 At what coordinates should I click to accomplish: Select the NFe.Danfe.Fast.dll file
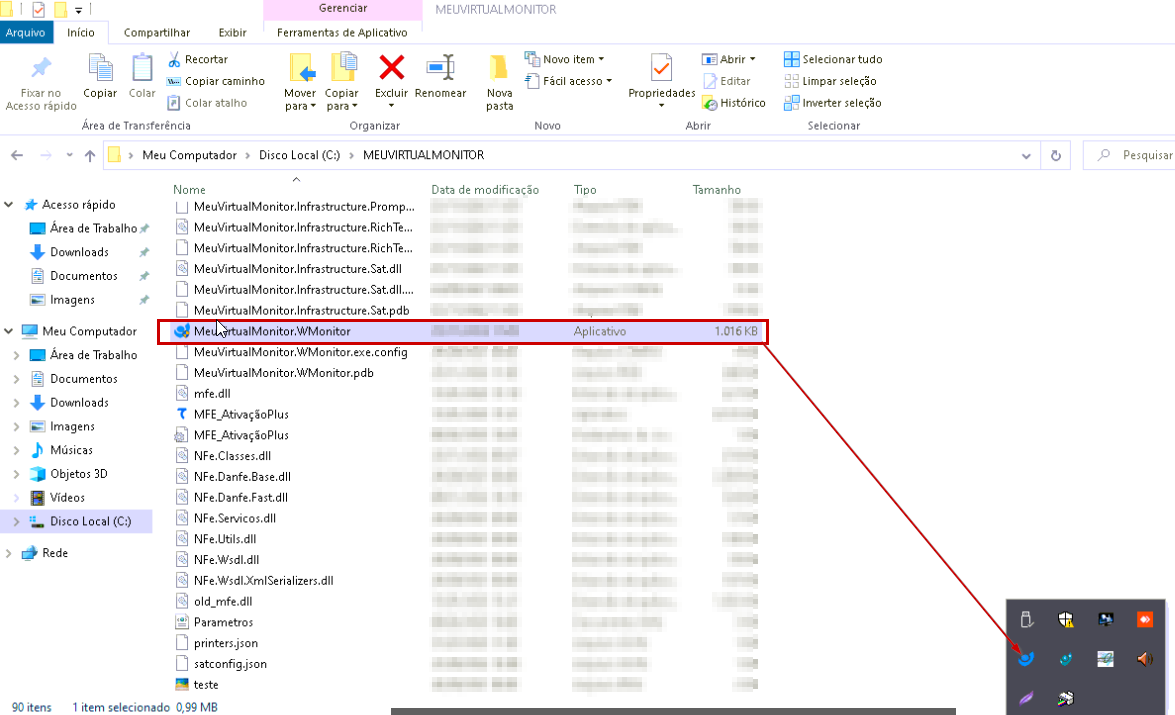(241, 498)
